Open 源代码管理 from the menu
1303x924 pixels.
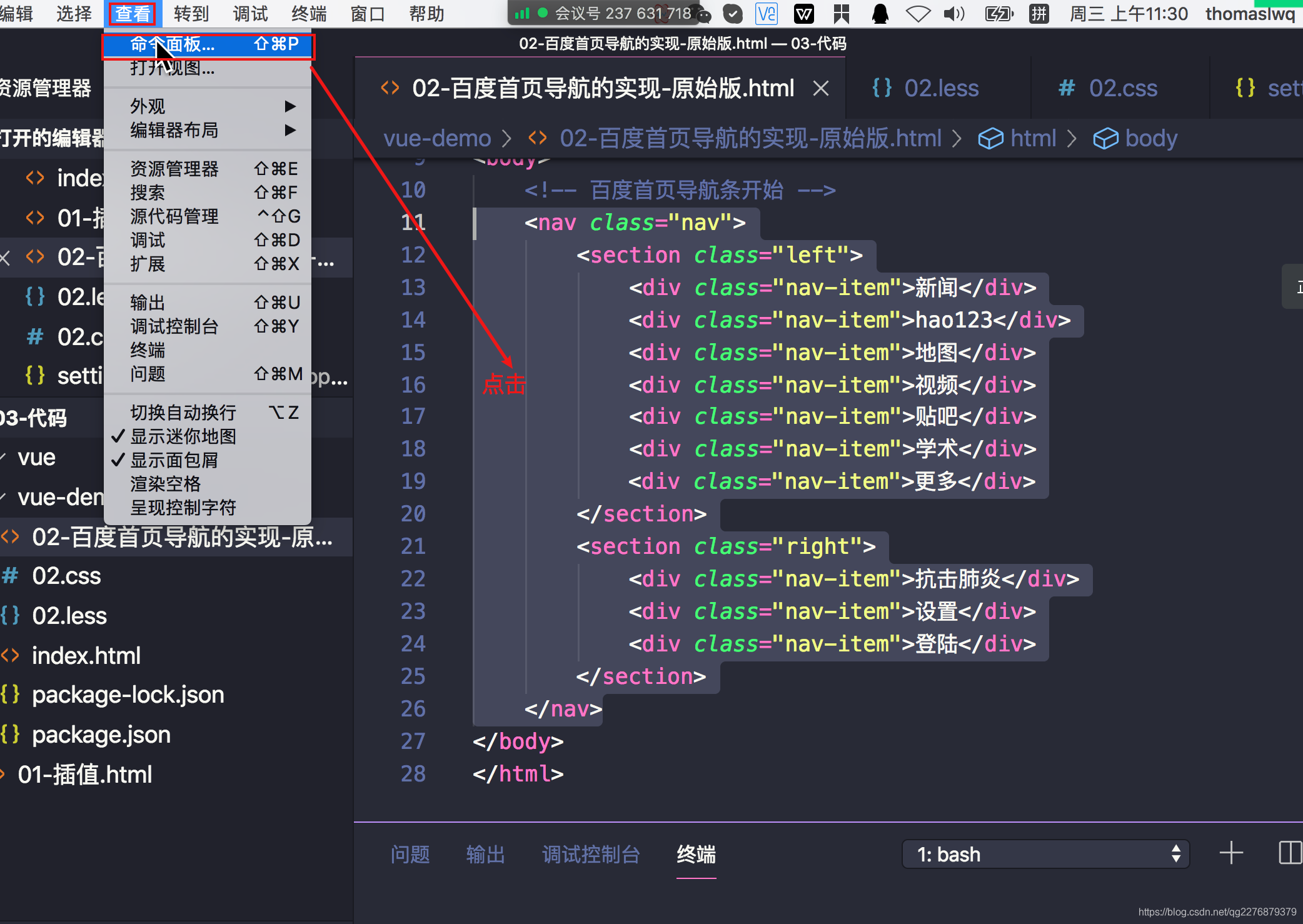click(208, 216)
